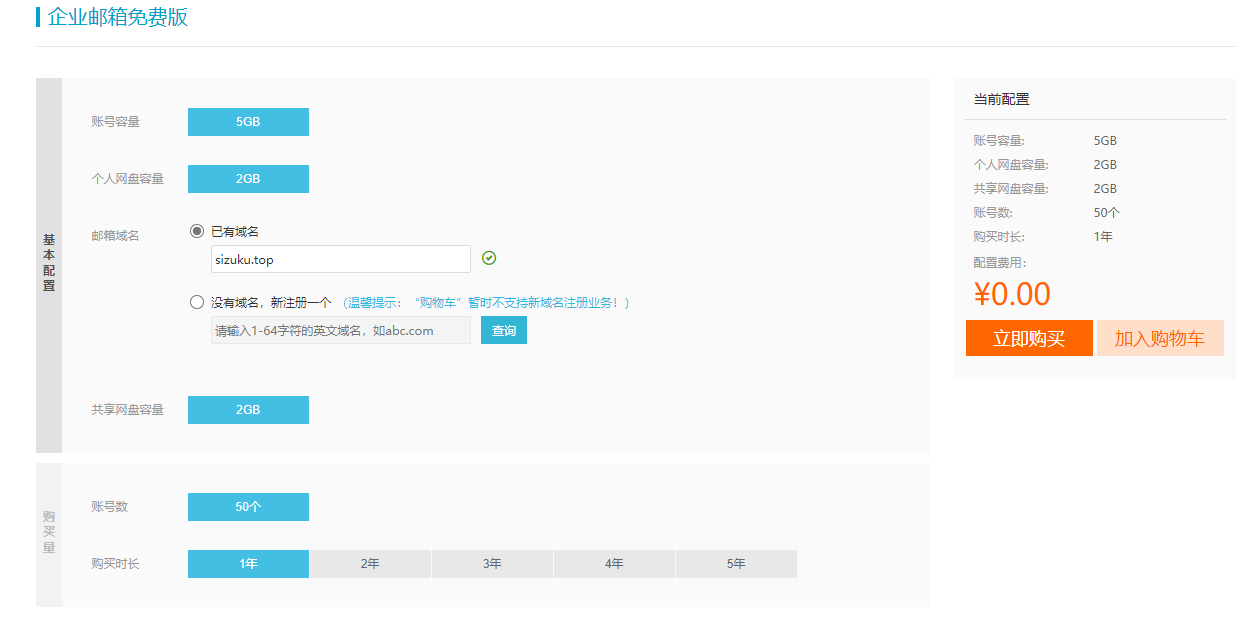Click the 50个 value in summary panel
Screen dimensions: 1249x632
click(1107, 213)
